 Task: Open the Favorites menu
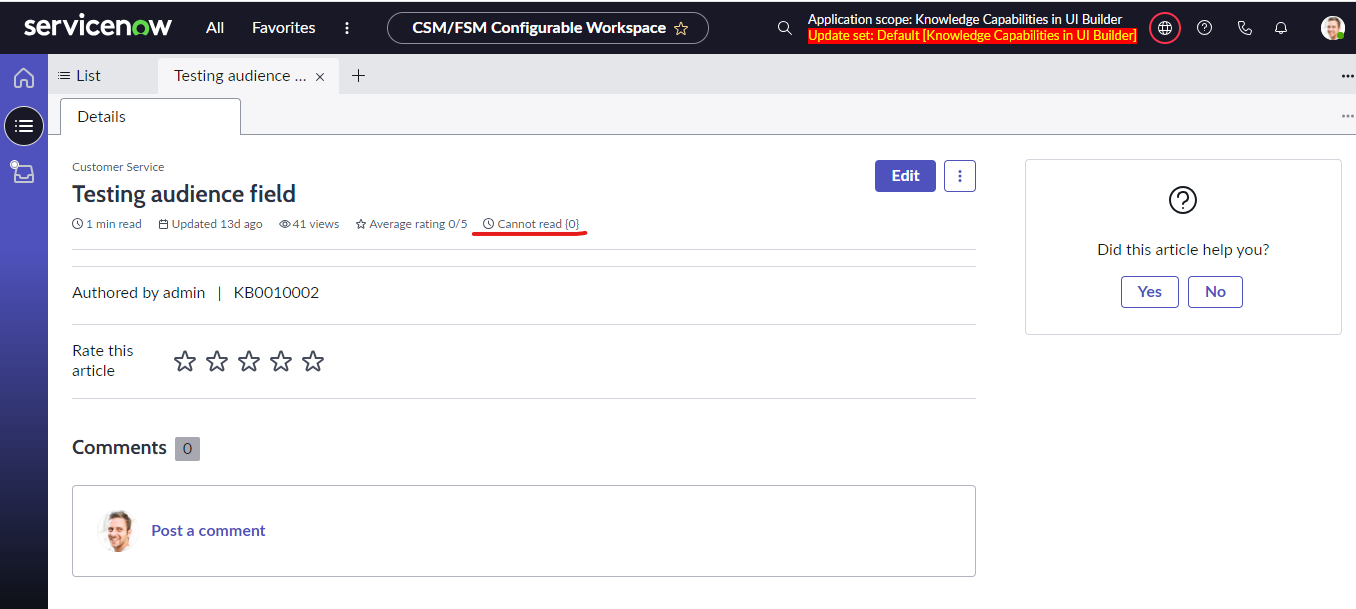click(283, 28)
